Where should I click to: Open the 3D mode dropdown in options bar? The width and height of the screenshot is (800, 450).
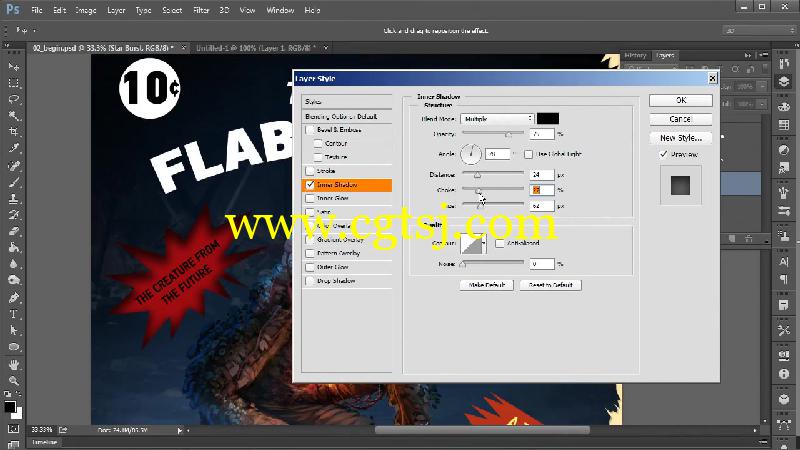click(x=759, y=31)
